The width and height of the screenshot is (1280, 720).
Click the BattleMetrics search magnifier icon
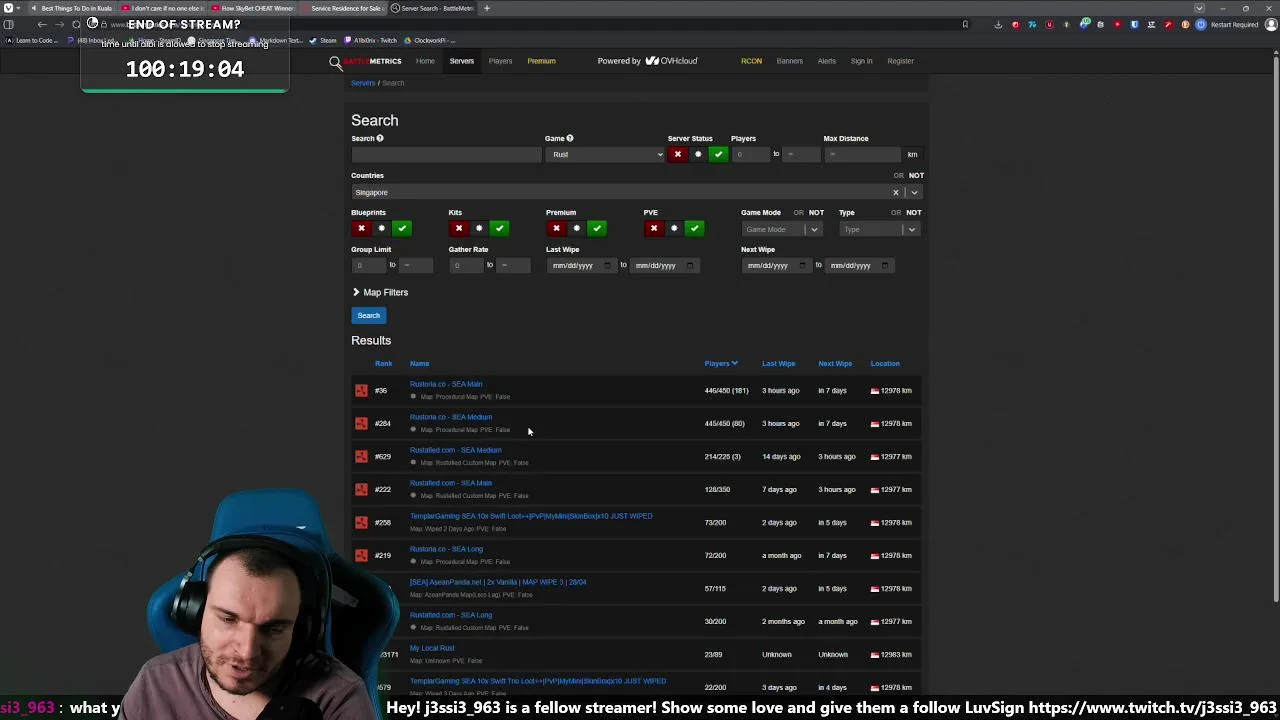pyautogui.click(x=336, y=62)
